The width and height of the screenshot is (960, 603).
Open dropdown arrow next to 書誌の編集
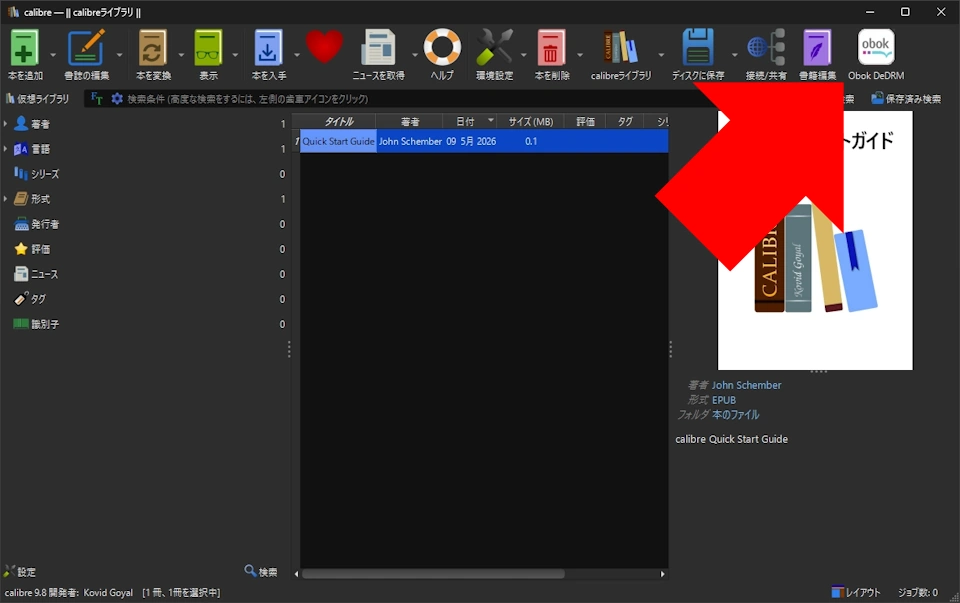[119, 55]
